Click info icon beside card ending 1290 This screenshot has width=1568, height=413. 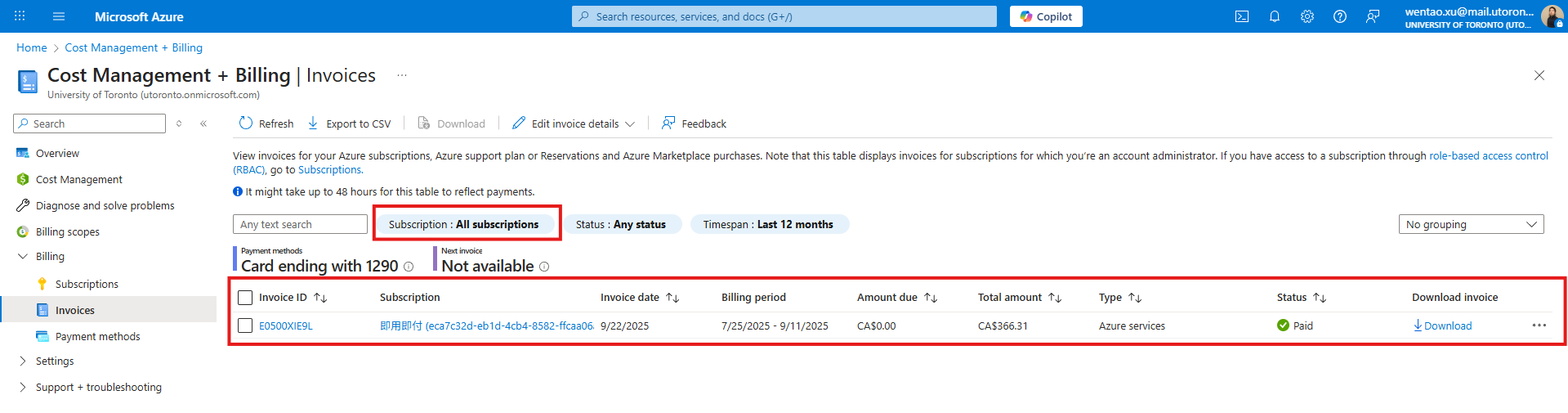click(409, 267)
